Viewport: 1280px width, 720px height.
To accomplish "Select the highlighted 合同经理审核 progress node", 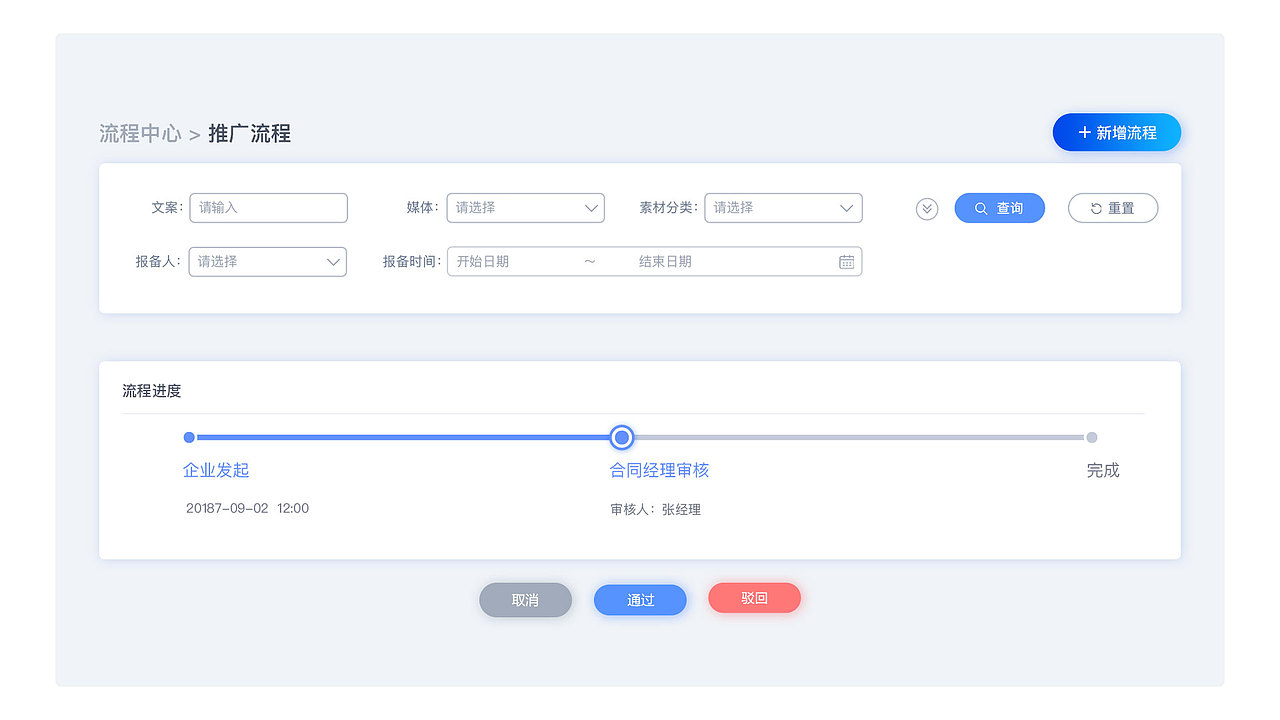I will [621, 437].
